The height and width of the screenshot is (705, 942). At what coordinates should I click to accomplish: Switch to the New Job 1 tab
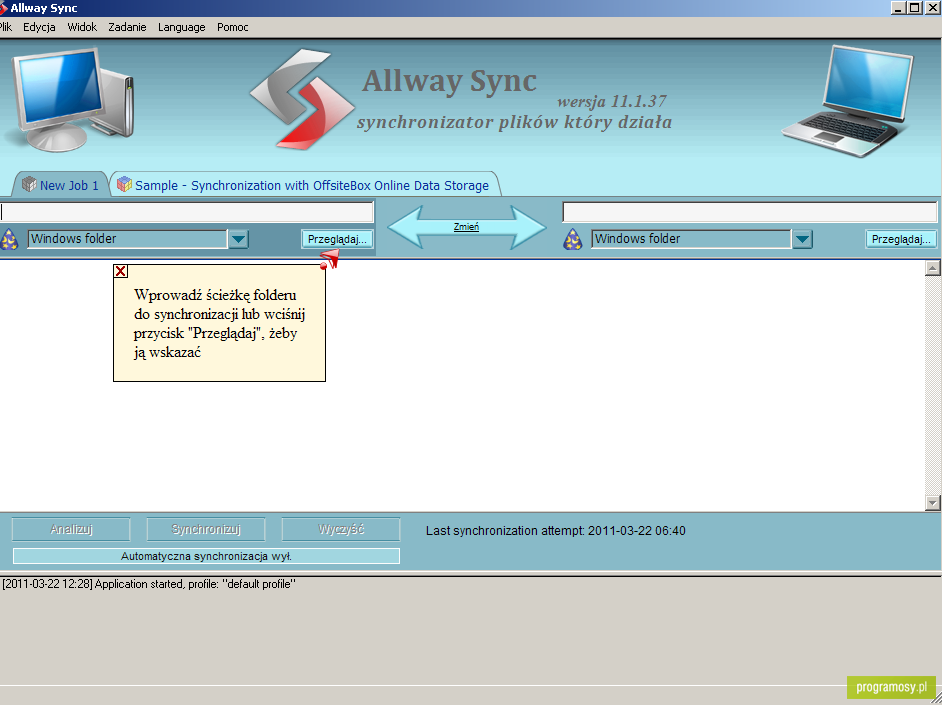61,185
